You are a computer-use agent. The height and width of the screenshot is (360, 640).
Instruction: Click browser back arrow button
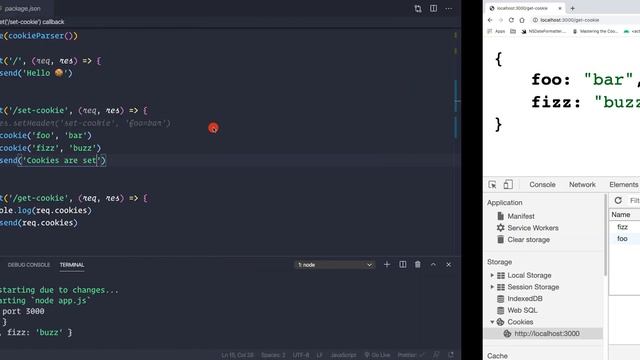(490, 20)
